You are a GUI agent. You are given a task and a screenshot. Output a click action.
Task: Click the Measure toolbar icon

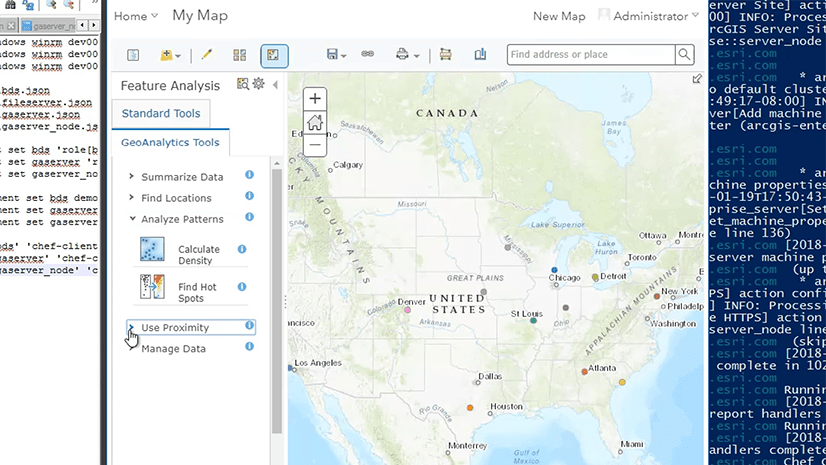[446, 54]
